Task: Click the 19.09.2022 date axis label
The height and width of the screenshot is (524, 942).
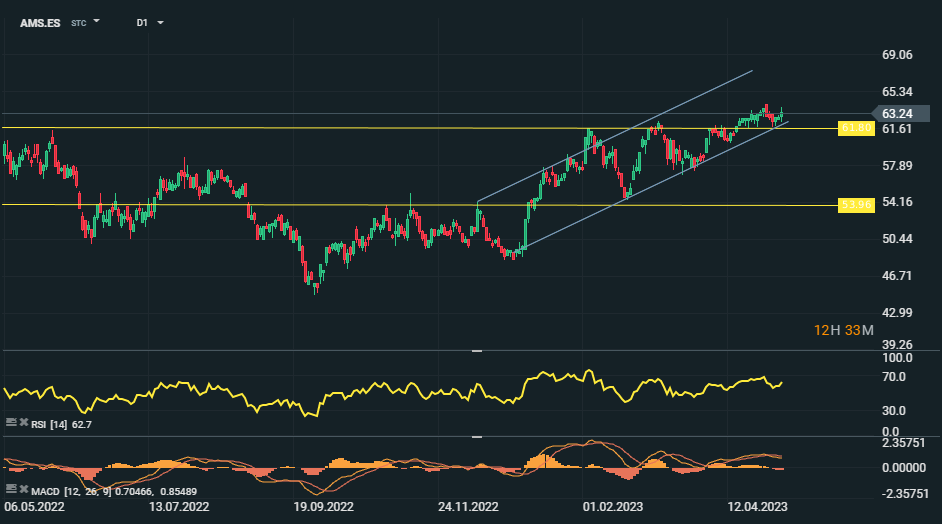Action: [x=323, y=507]
